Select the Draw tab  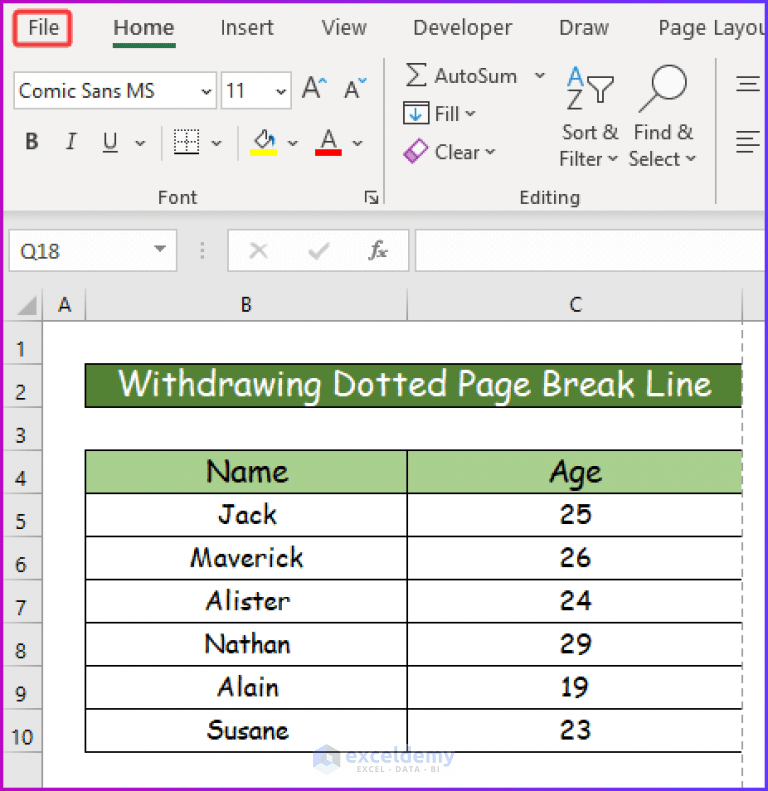pos(584,28)
